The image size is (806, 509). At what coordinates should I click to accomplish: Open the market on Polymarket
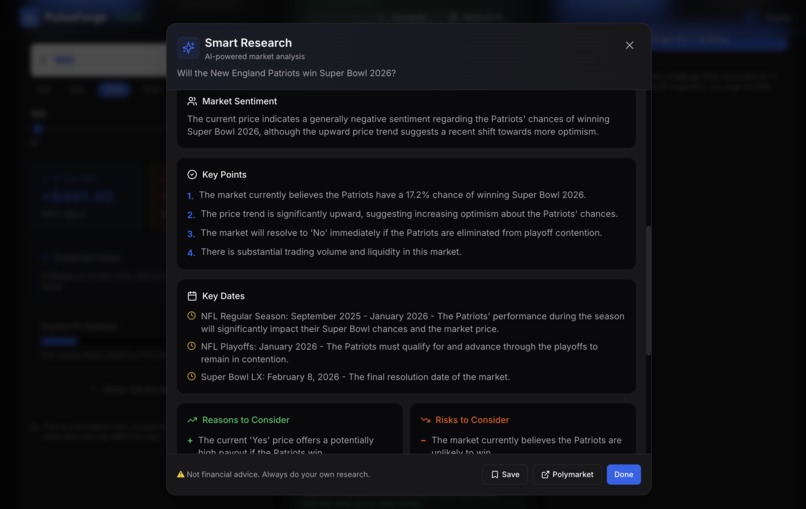click(x=567, y=475)
